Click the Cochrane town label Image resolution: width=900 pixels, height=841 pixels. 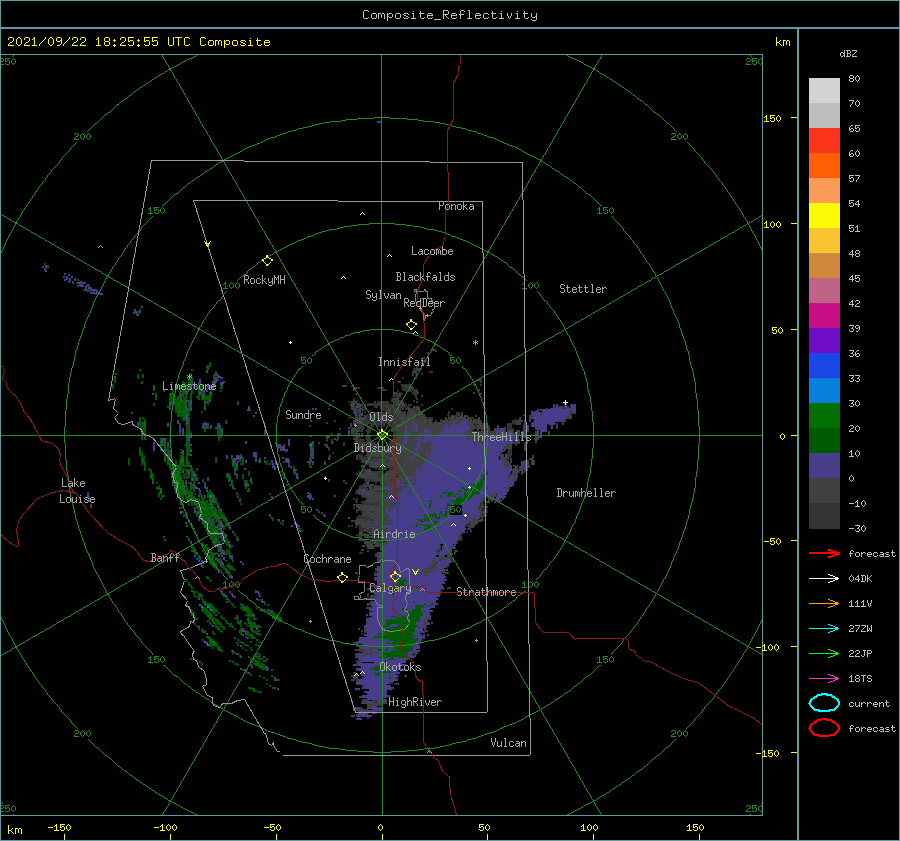click(x=327, y=559)
